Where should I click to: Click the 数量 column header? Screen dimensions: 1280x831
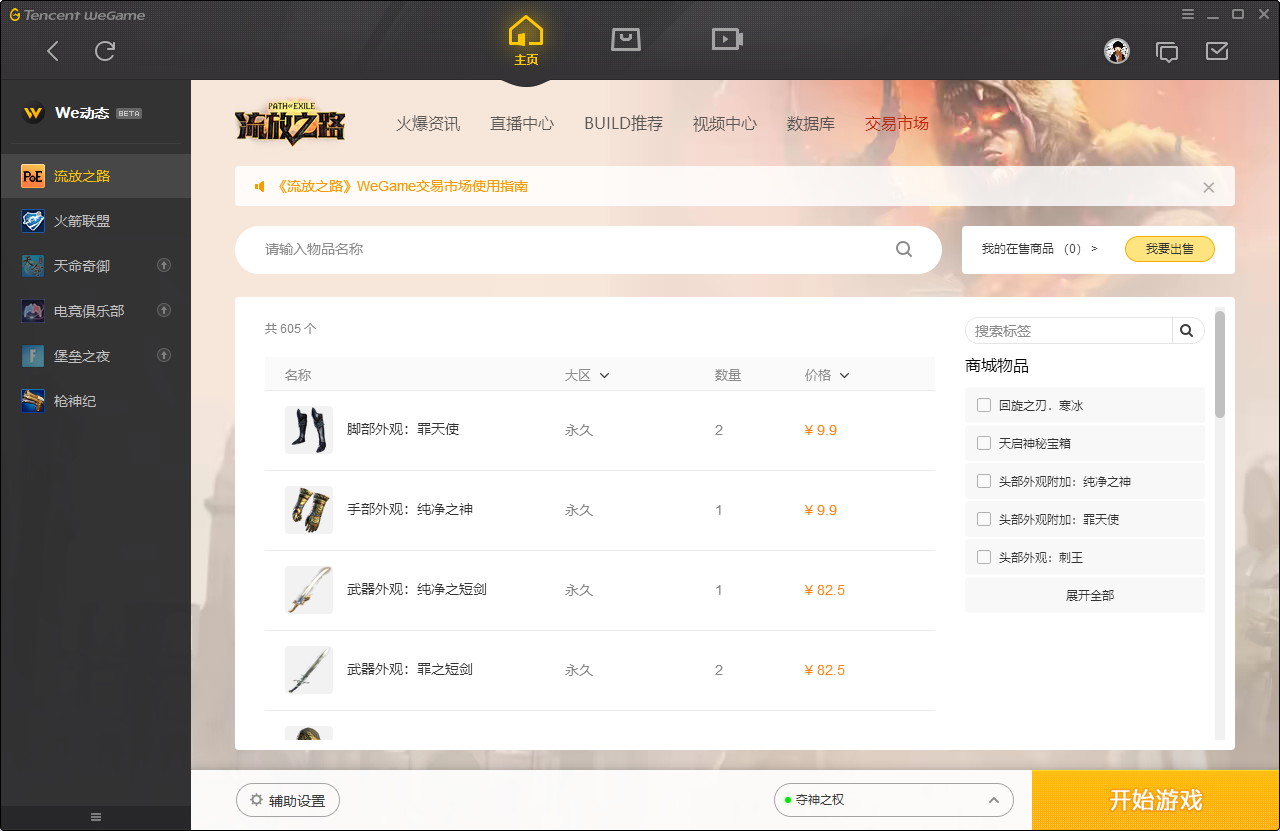(728, 375)
